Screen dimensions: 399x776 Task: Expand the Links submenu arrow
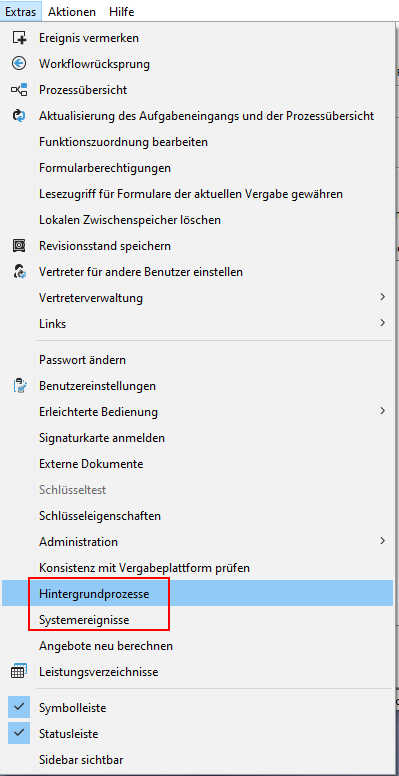coord(382,323)
